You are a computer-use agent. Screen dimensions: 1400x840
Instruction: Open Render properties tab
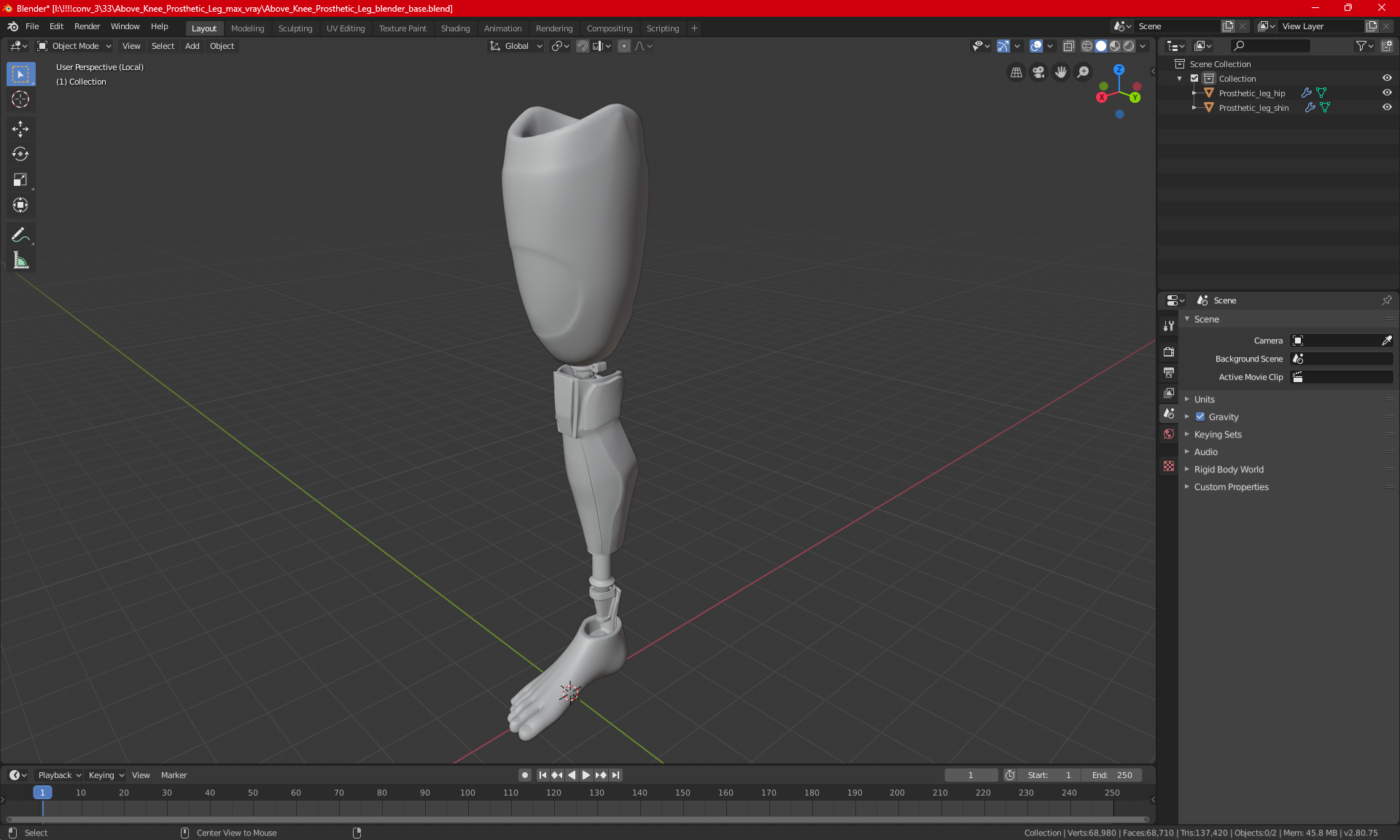click(x=1169, y=351)
